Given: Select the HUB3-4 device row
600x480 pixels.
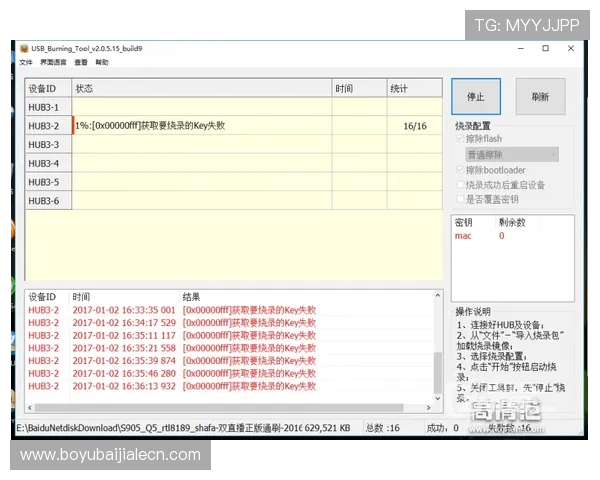Looking at the screenshot, I should (x=234, y=163).
